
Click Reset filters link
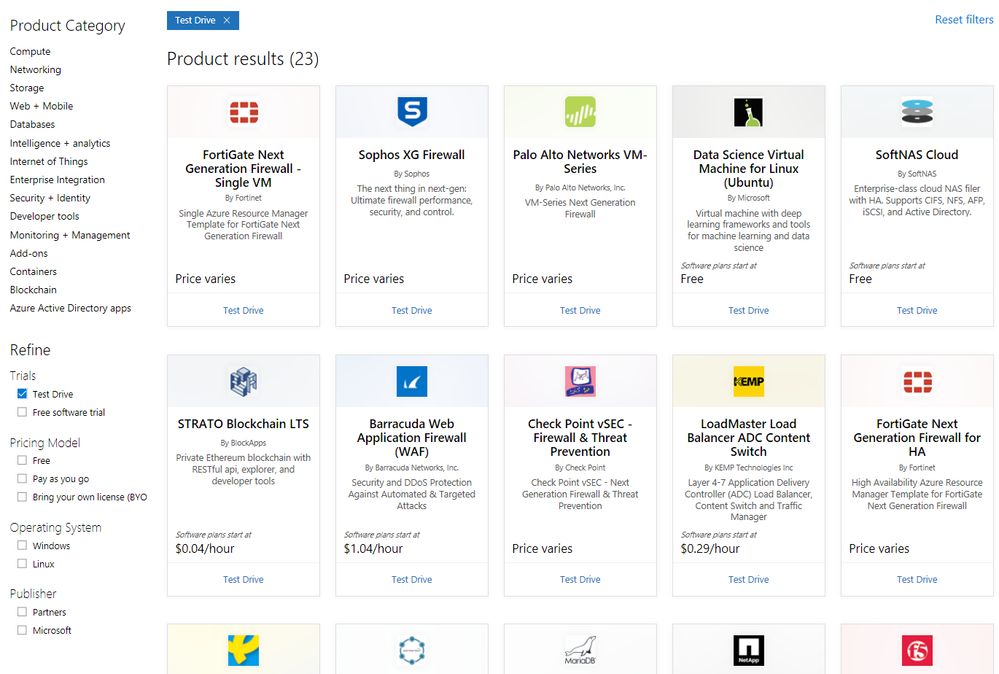coord(964,20)
